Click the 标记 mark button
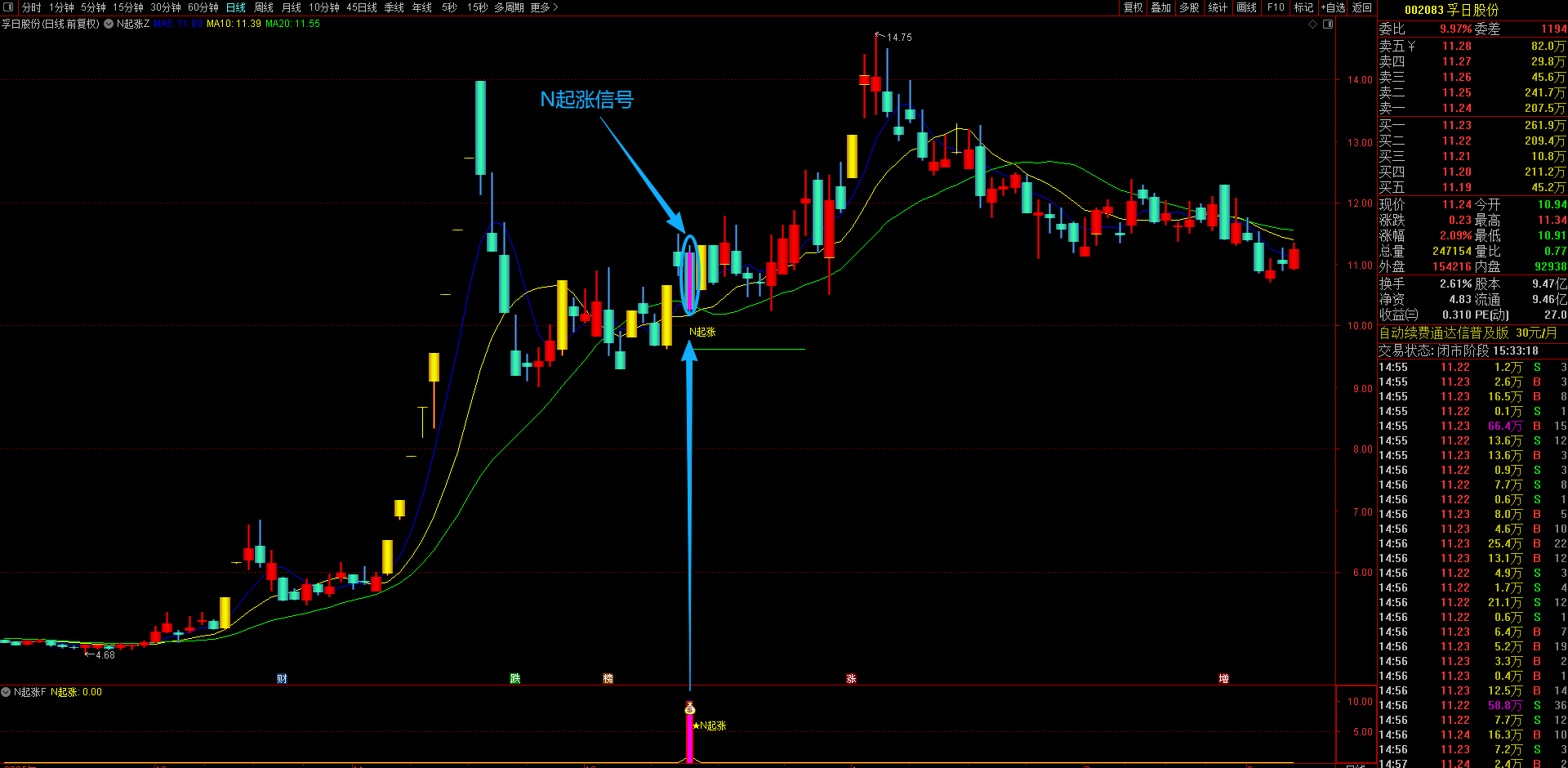The image size is (1568, 768). coord(1303,7)
